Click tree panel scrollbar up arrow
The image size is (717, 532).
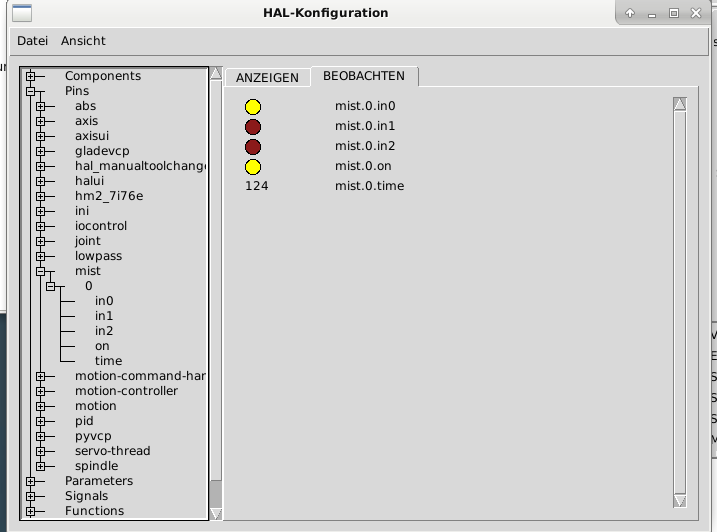pos(216,73)
